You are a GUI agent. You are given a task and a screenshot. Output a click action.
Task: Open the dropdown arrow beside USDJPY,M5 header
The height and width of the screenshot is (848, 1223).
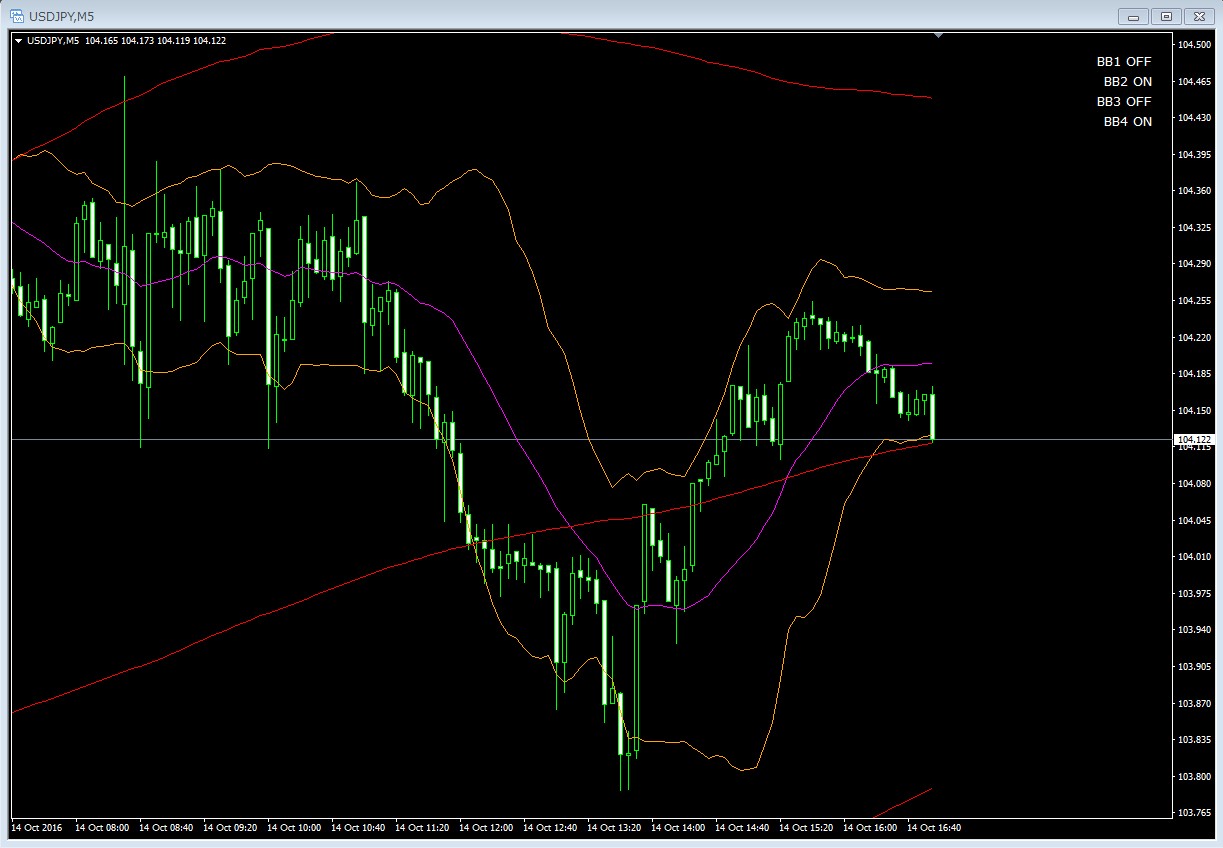[x=18, y=41]
